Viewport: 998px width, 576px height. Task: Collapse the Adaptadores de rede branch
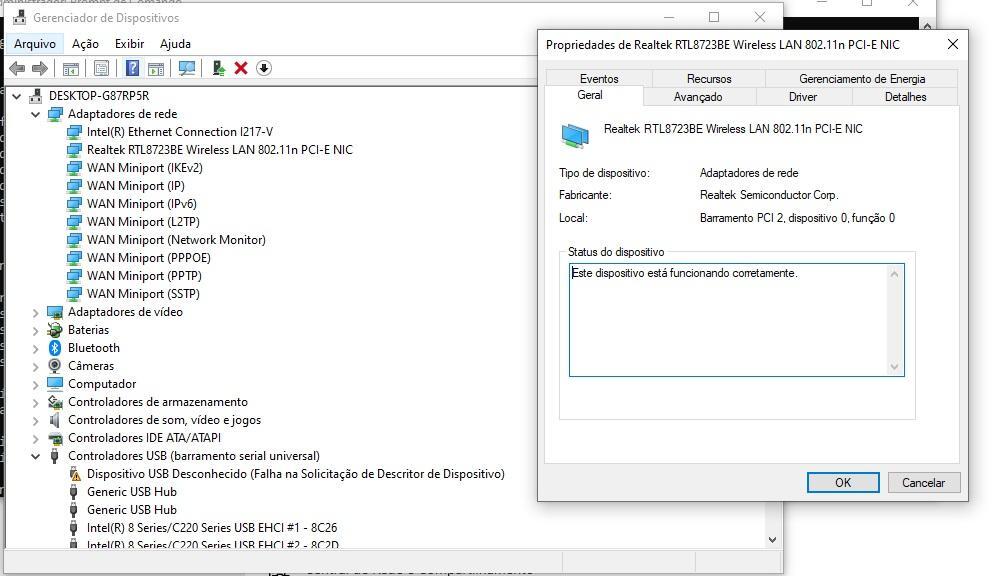point(36,115)
